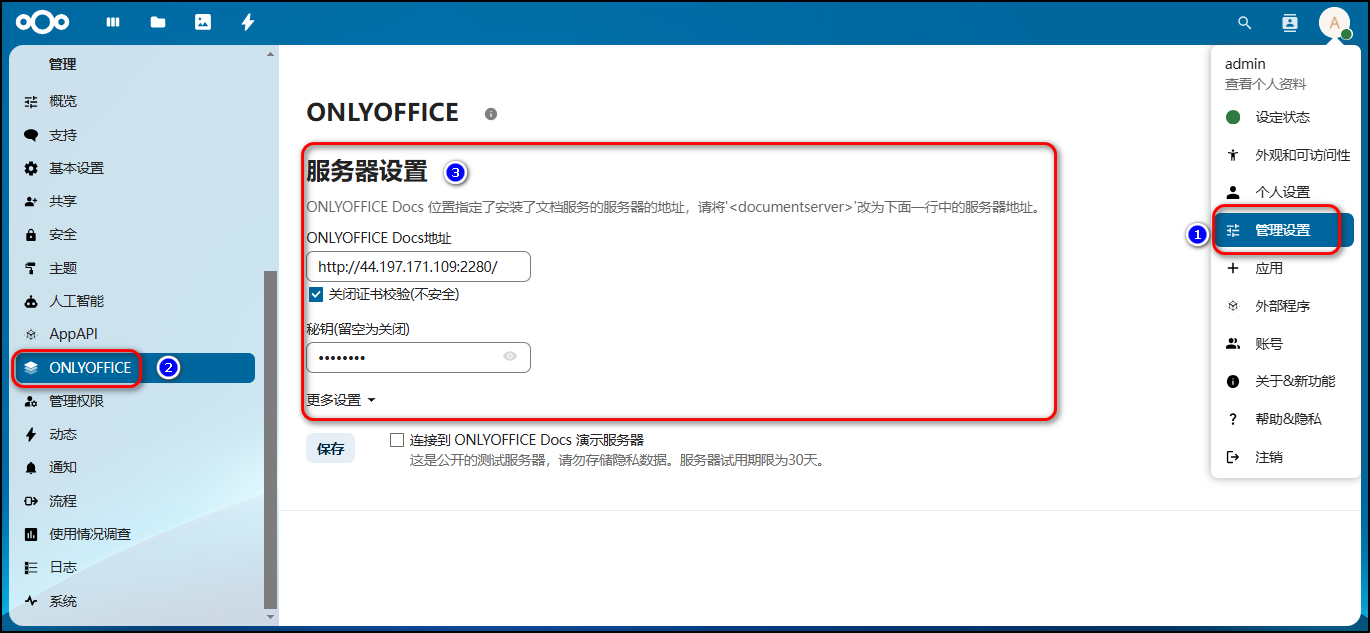Uncheck 关闭证书校验(不安全) checkbox
Image resolution: width=1370 pixels, height=633 pixels.
[316, 294]
